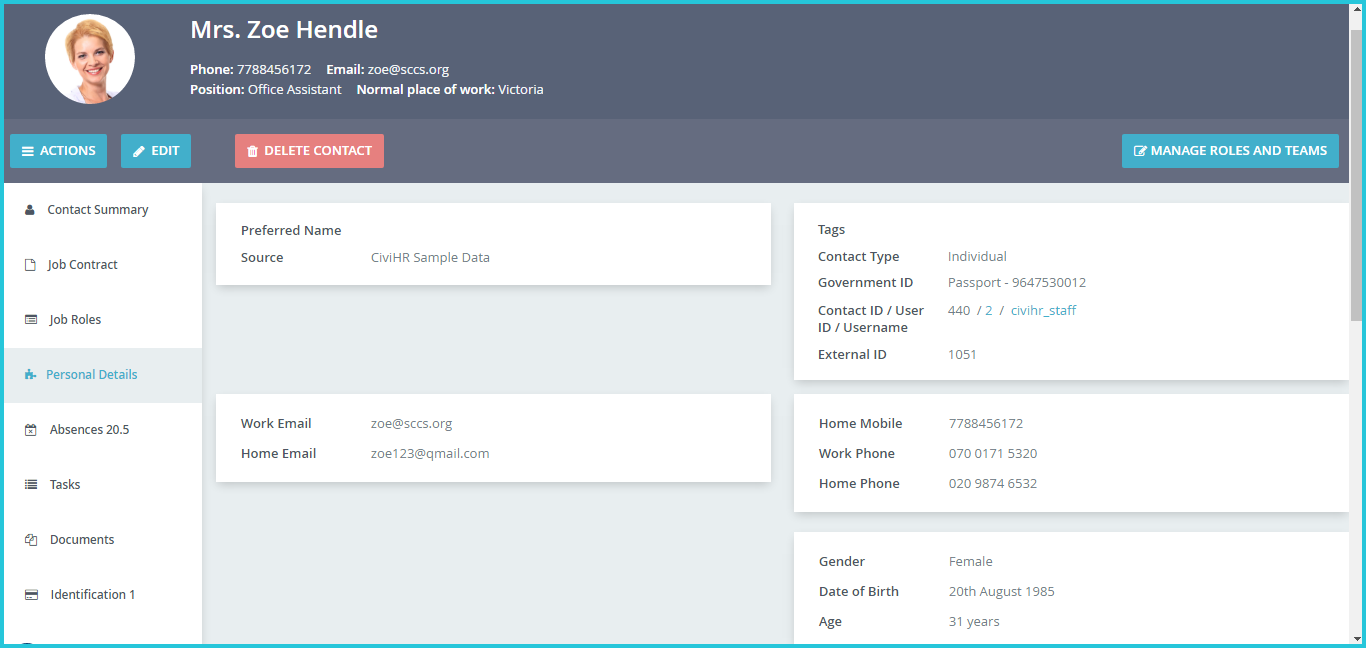Click the Tags label
Viewport: 1366px width, 648px height.
coord(832,230)
